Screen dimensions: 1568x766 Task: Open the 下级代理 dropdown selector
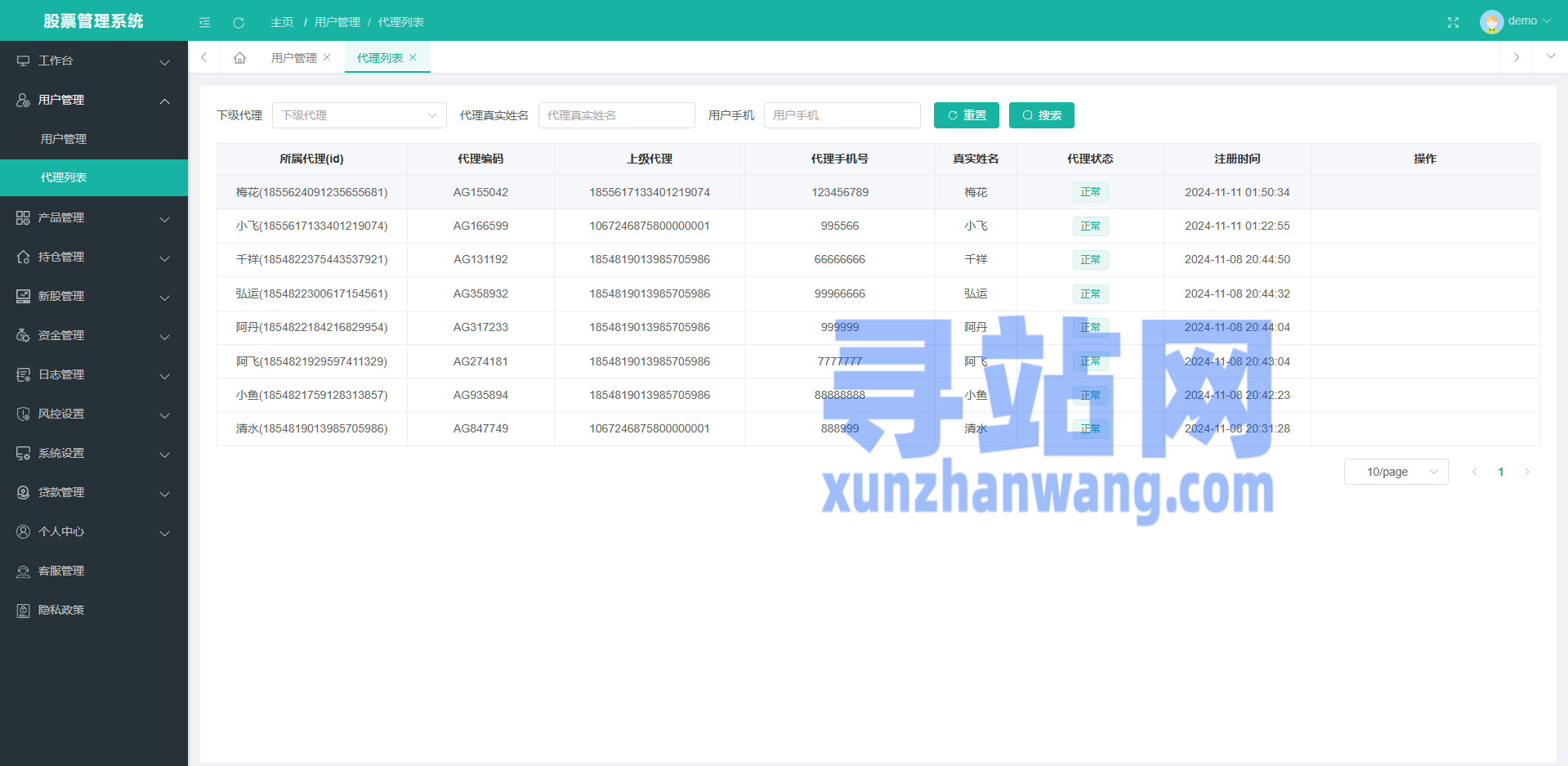(359, 115)
